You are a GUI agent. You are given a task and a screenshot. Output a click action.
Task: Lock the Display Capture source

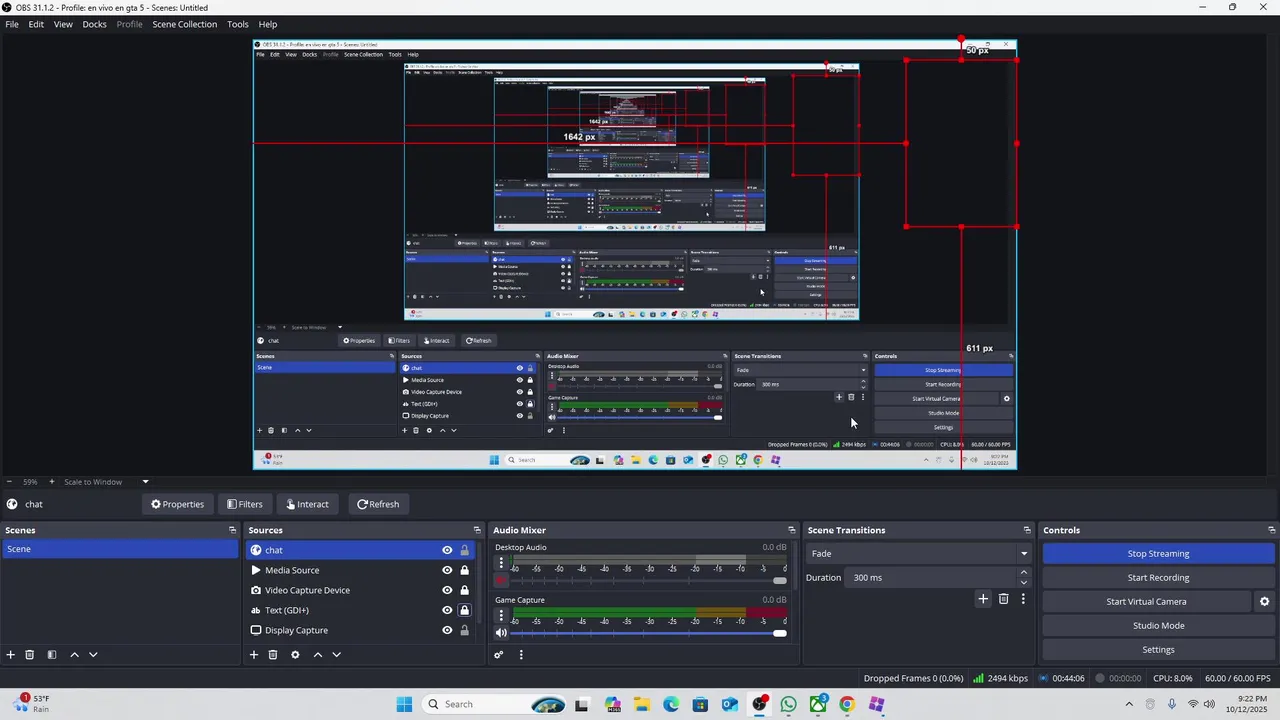[464, 630]
